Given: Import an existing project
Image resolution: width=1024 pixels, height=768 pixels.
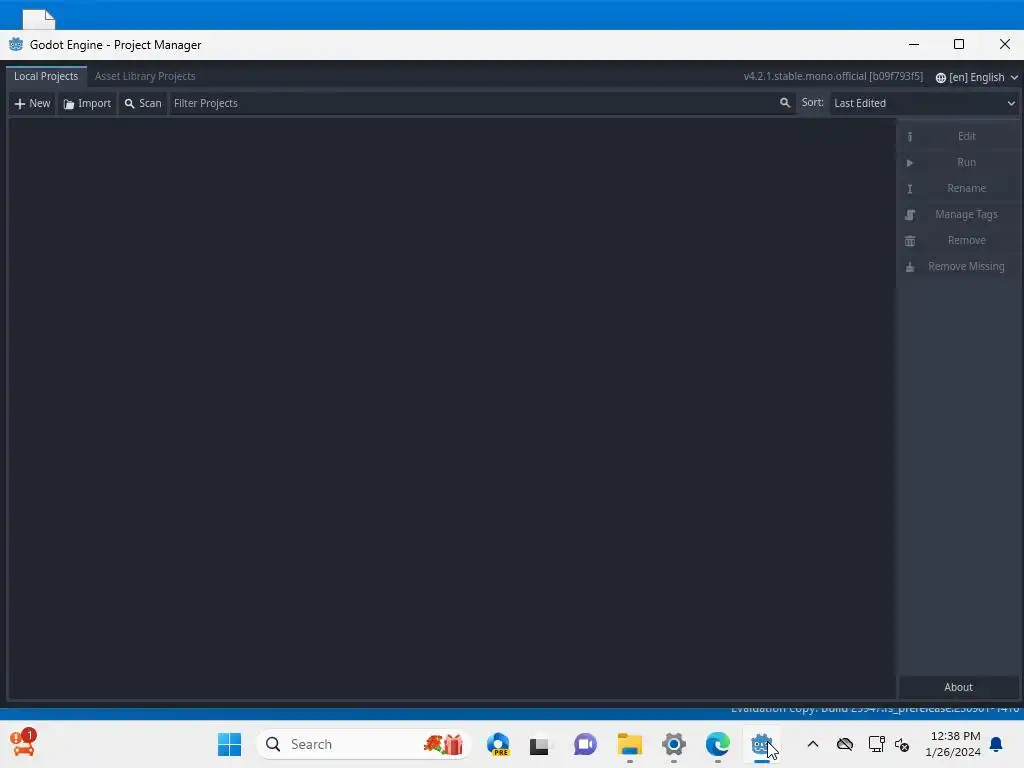Looking at the screenshot, I should click(87, 103).
